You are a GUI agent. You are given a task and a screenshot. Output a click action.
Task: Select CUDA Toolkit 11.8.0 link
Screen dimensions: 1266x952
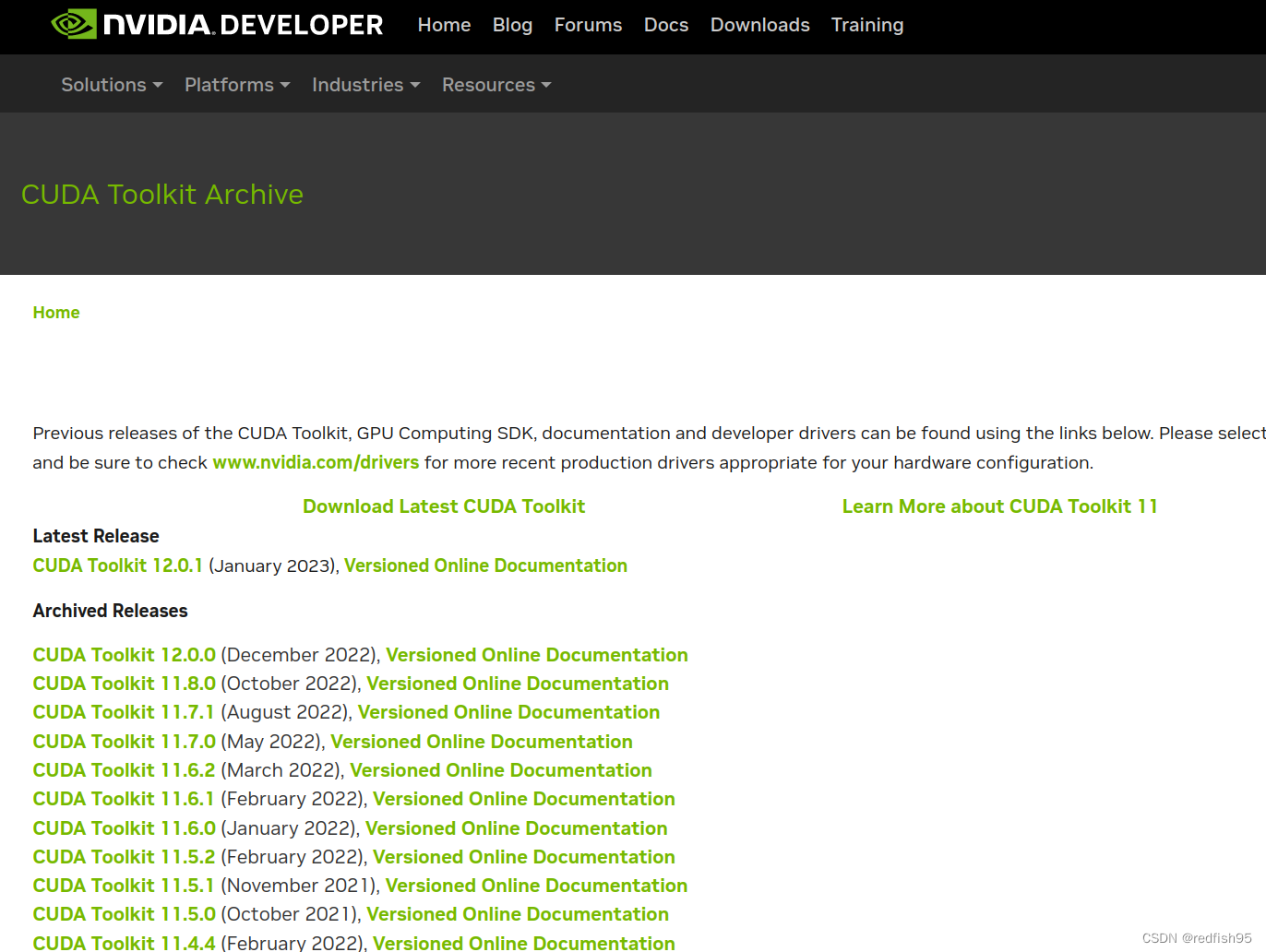[124, 684]
